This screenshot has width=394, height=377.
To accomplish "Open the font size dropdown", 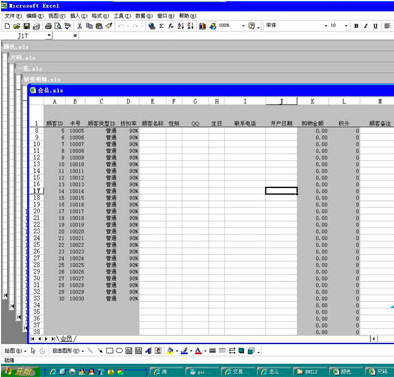I will (x=346, y=26).
